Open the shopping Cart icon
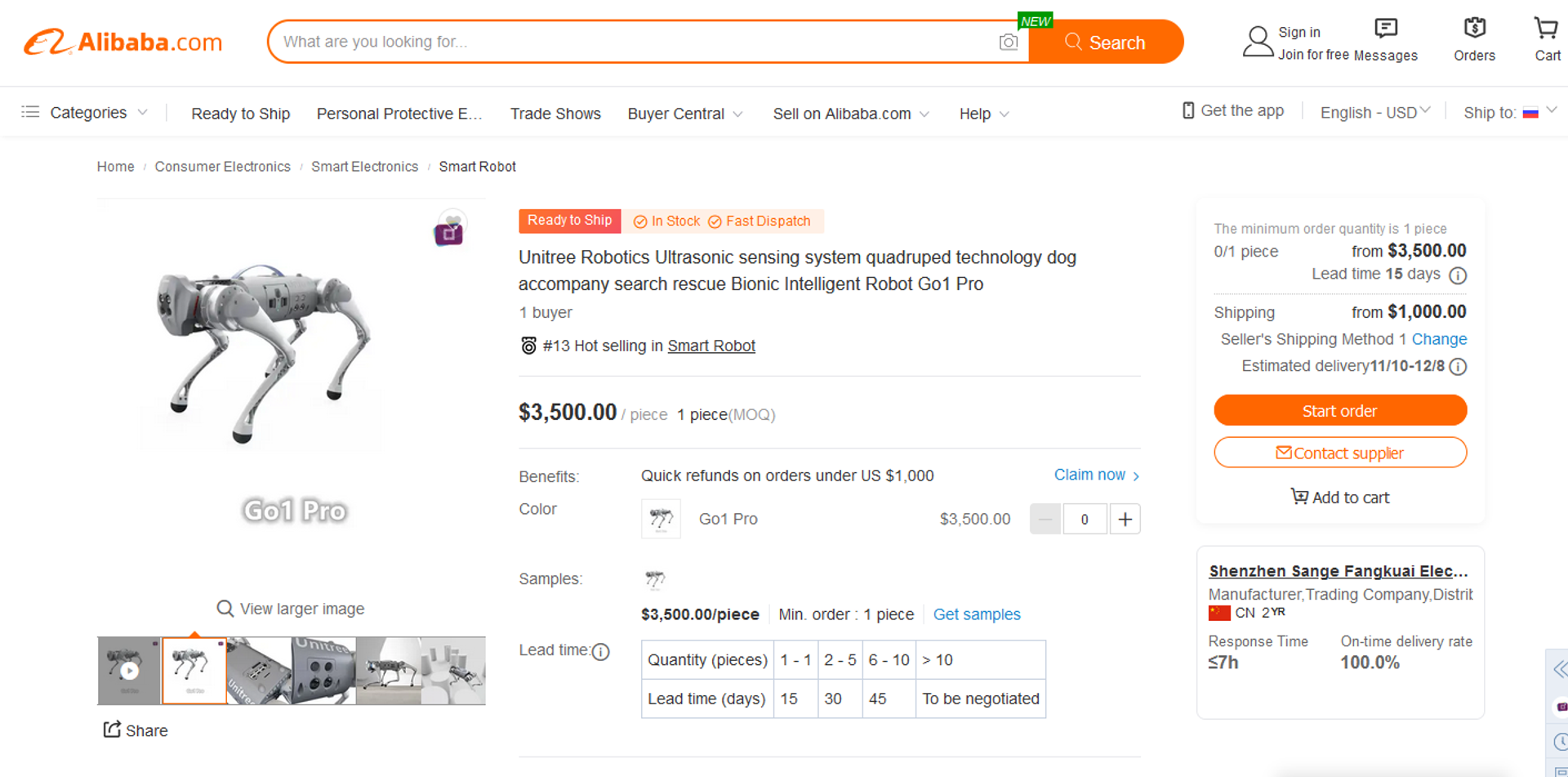1568x777 pixels. click(x=1546, y=28)
